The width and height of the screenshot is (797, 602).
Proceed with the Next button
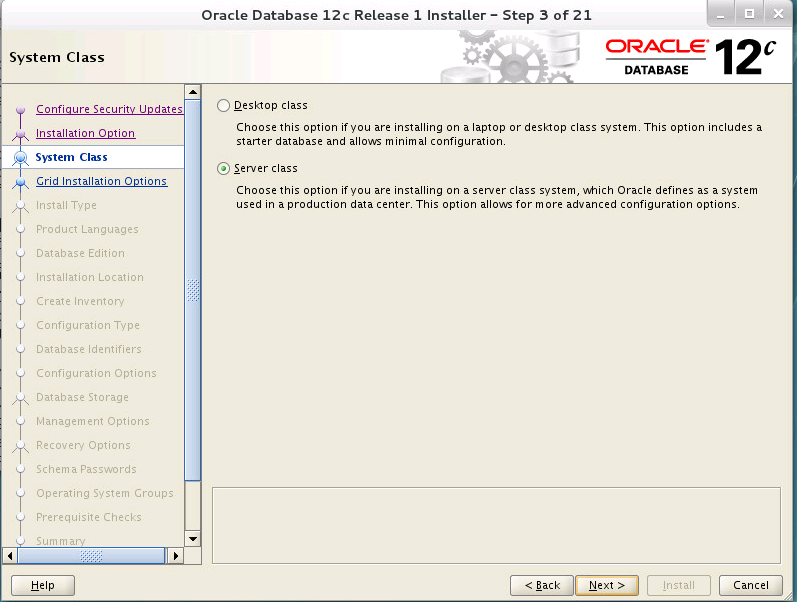tap(607, 585)
